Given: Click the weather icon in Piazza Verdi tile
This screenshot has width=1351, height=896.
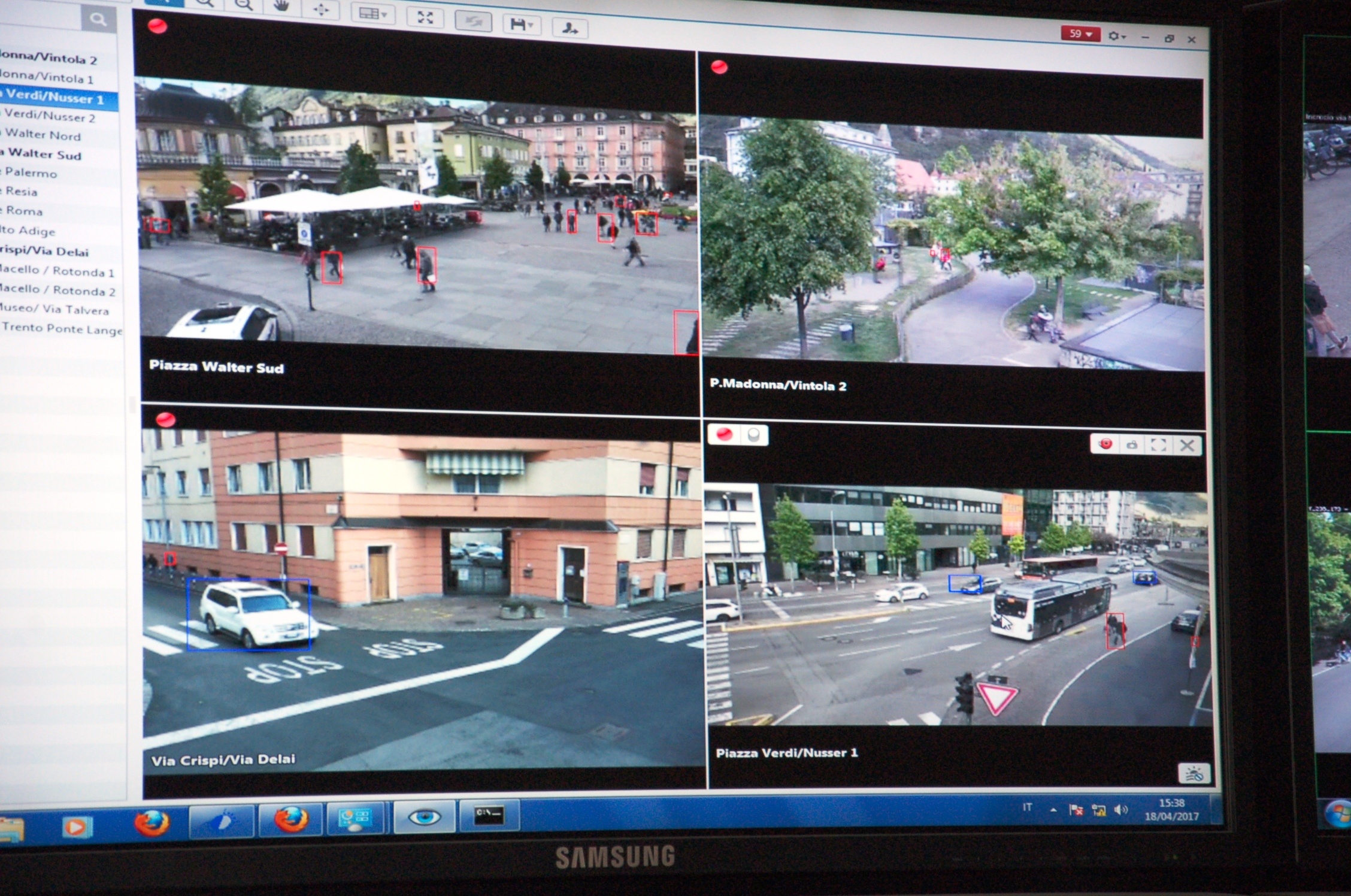Looking at the screenshot, I should point(1194,773).
